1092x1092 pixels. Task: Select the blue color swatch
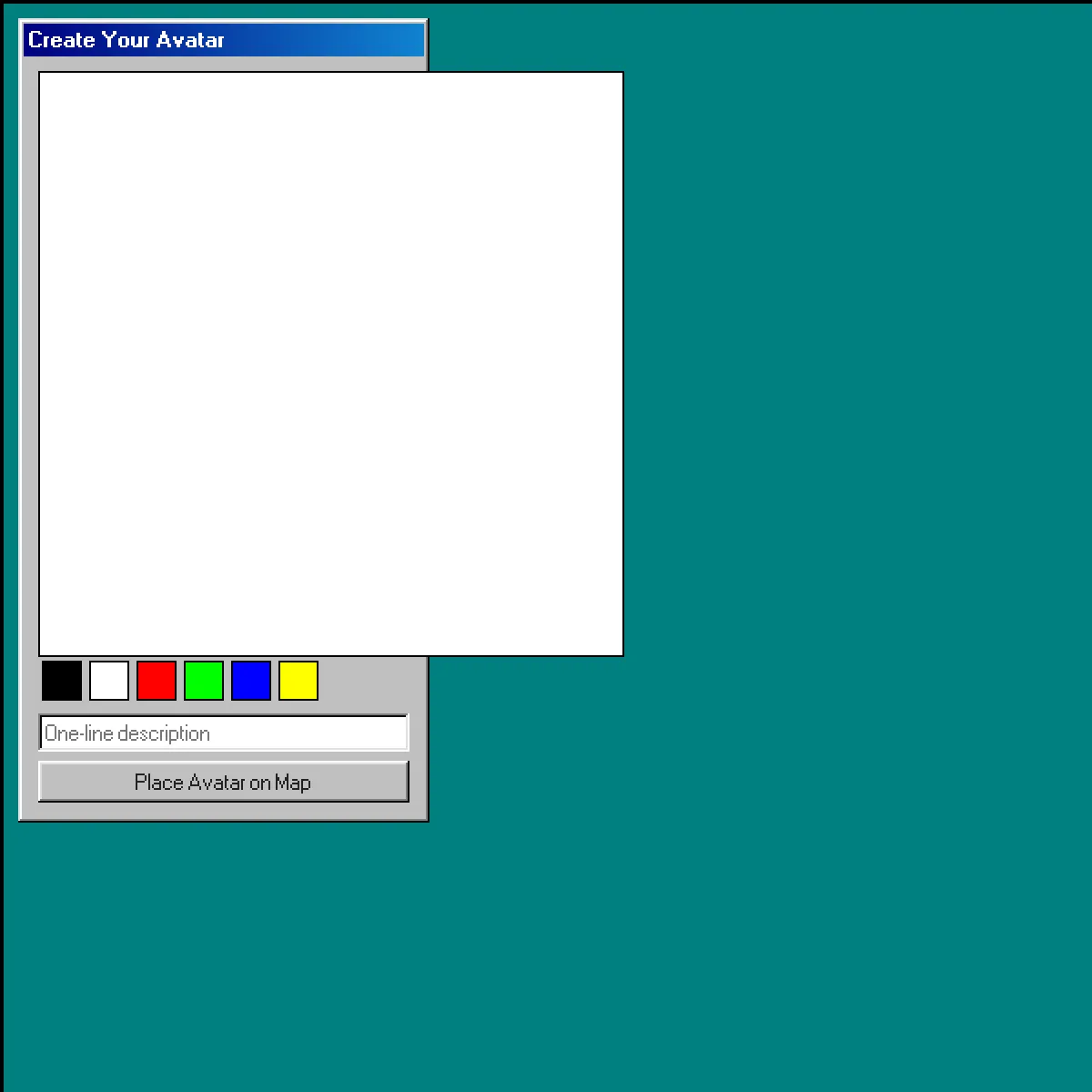click(x=251, y=681)
